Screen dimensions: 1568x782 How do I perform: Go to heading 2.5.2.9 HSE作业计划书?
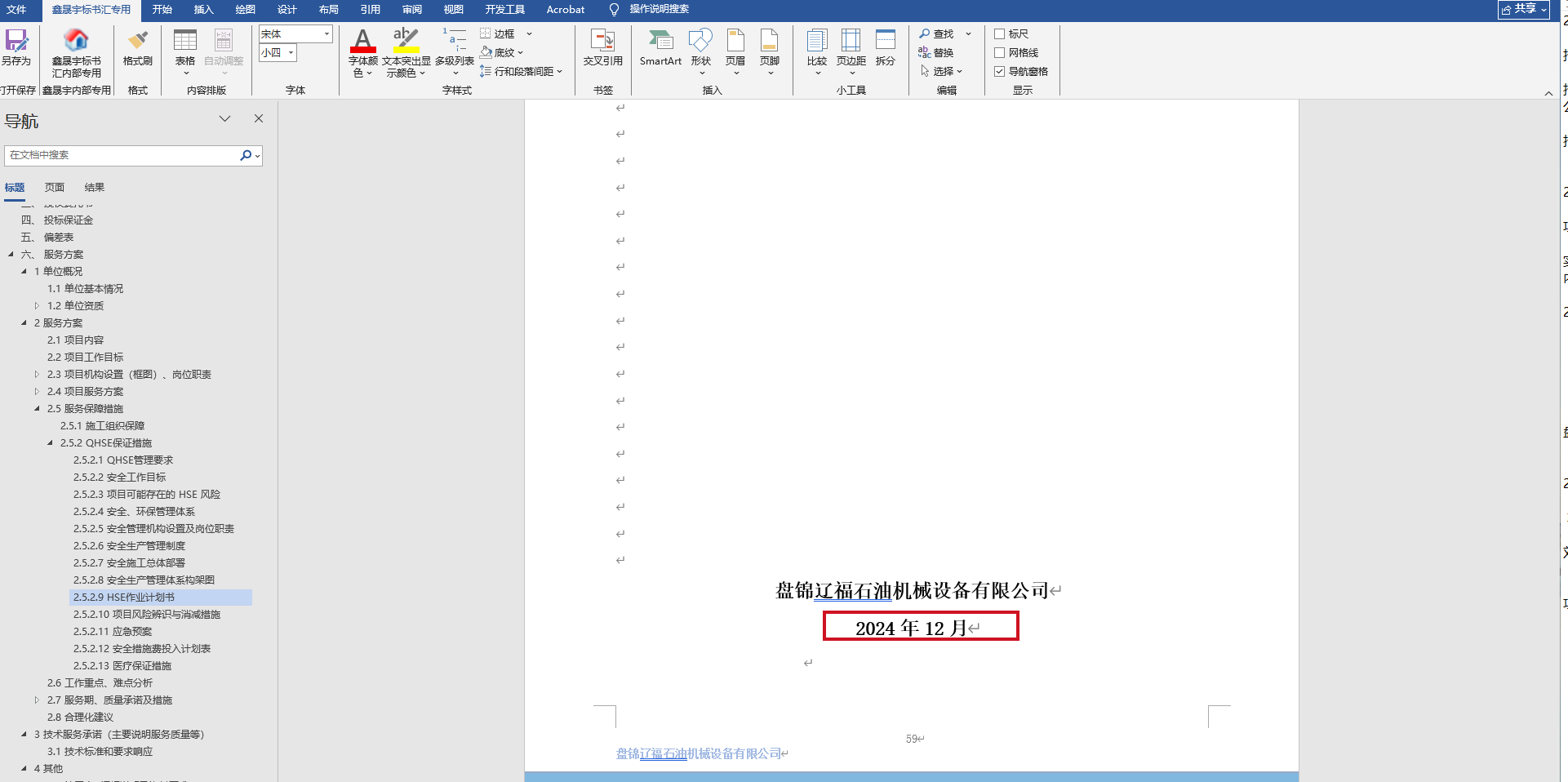(x=124, y=598)
